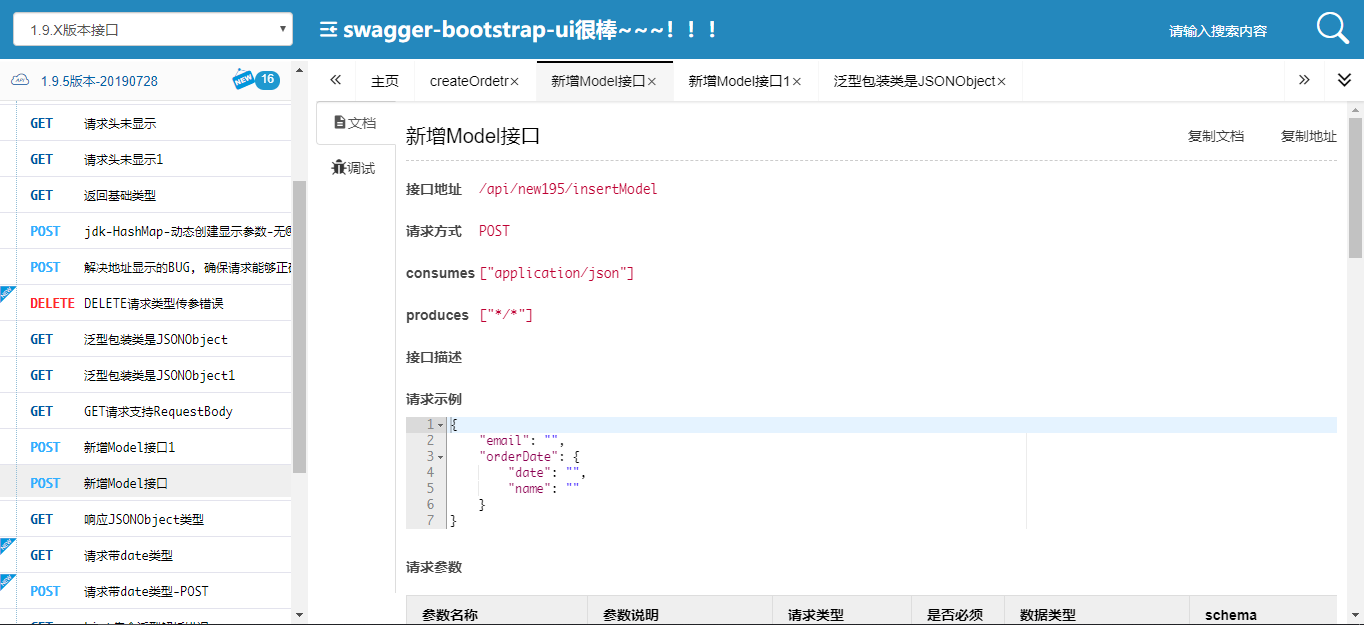This screenshot has height=625, width=1364.
Task: Switch to the 主页 tab
Action: click(385, 81)
